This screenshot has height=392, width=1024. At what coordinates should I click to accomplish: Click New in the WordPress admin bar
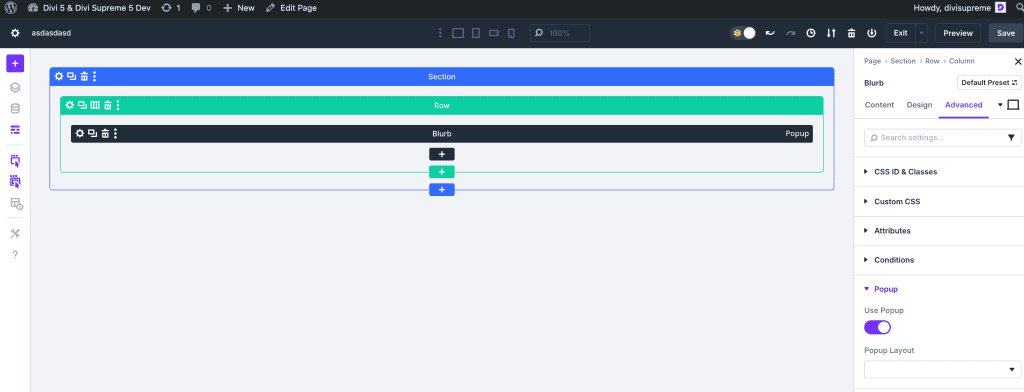(239, 8)
